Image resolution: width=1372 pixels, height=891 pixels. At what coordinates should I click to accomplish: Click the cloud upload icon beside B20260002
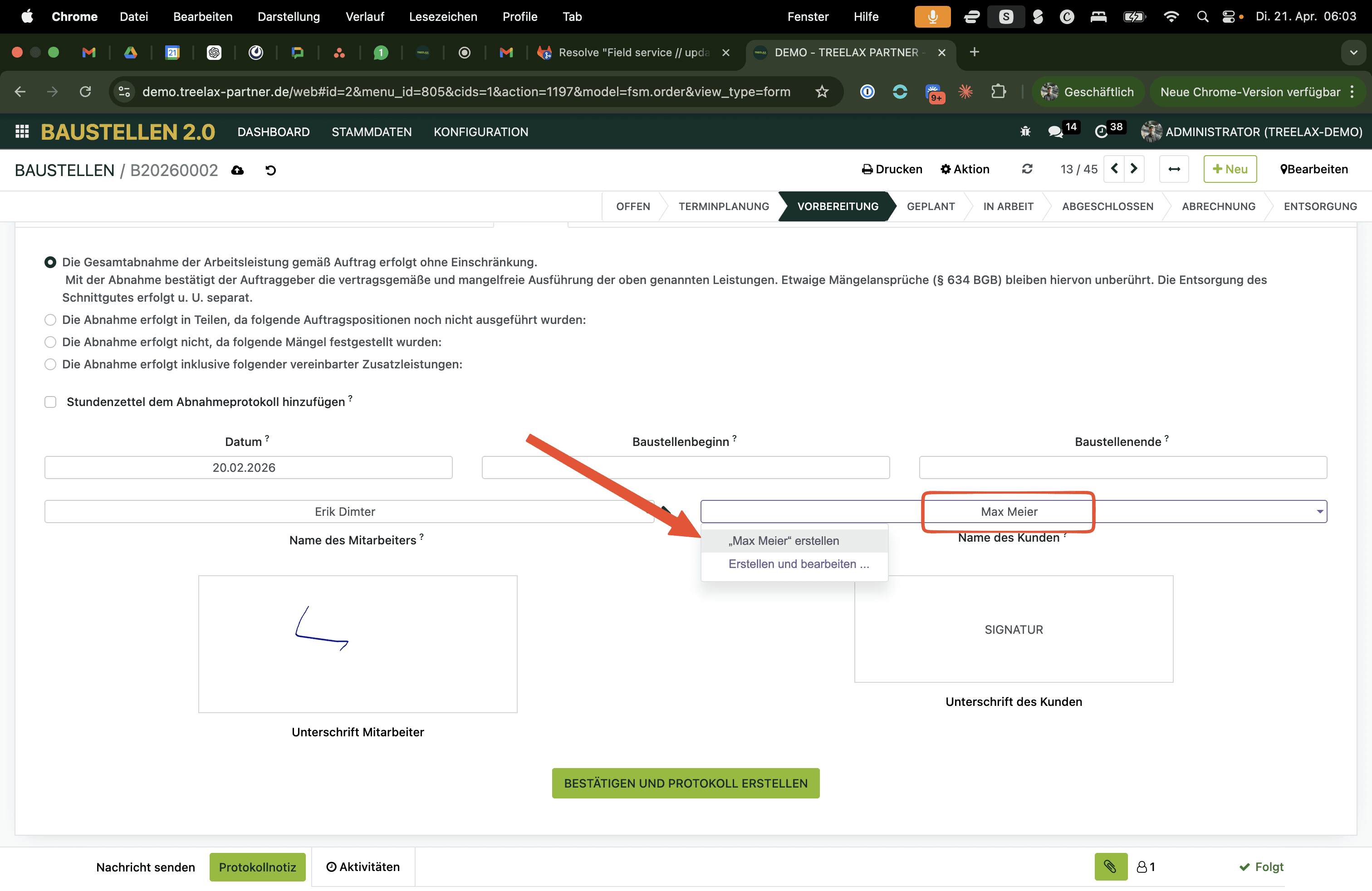point(237,170)
